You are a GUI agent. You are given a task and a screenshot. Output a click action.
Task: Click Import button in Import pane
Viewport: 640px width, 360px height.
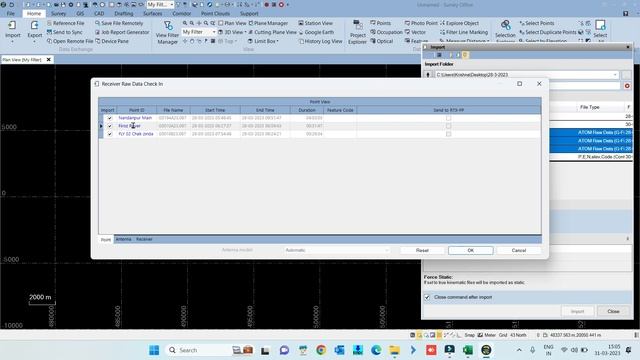pyautogui.click(x=577, y=311)
